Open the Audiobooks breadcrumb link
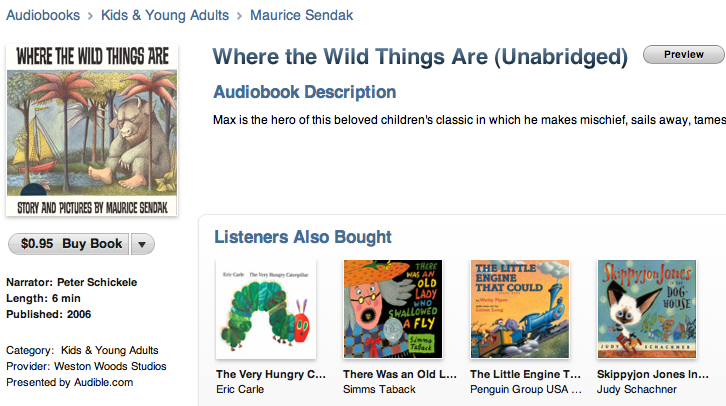726x406 pixels. (x=43, y=15)
